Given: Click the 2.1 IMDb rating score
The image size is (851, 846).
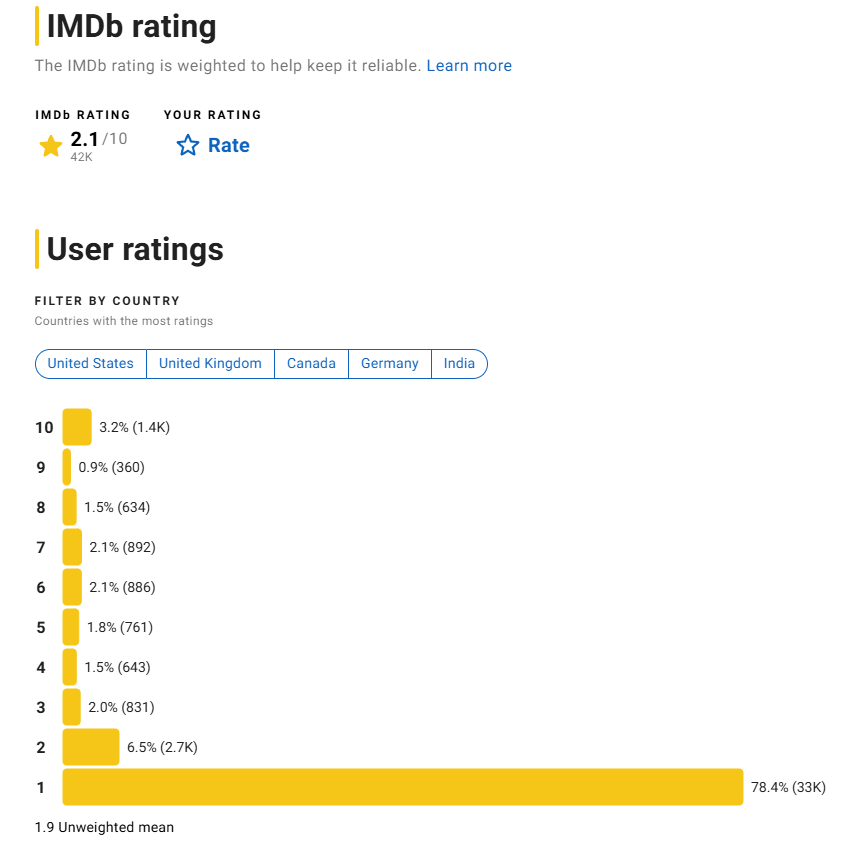Looking at the screenshot, I should coord(84,140).
